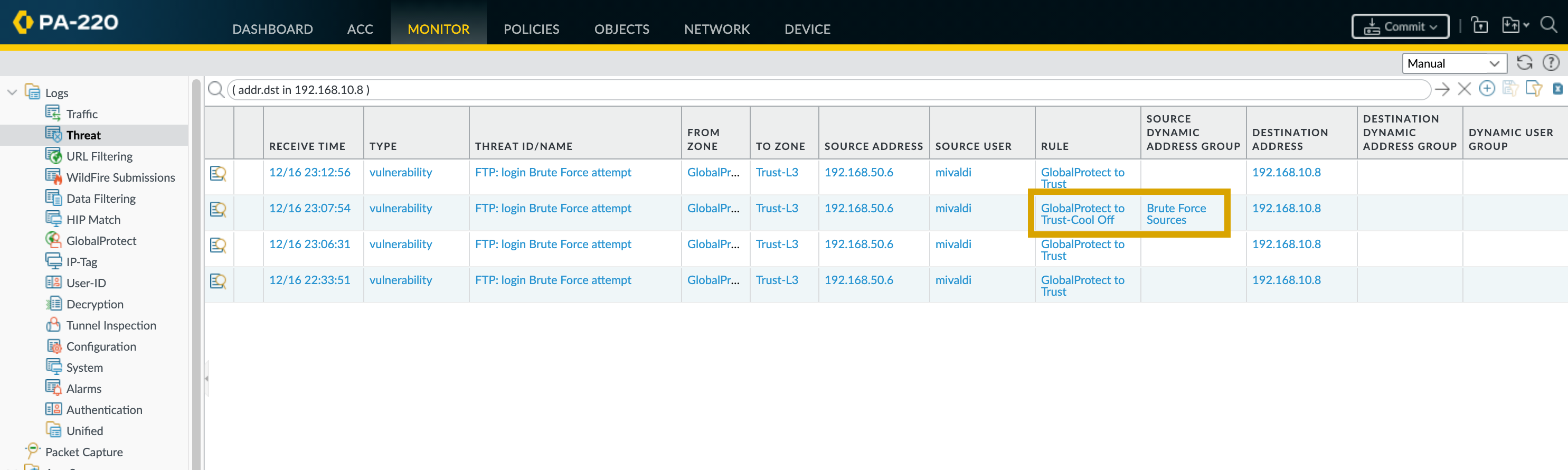Open the Commit dropdown

pyautogui.click(x=1400, y=27)
